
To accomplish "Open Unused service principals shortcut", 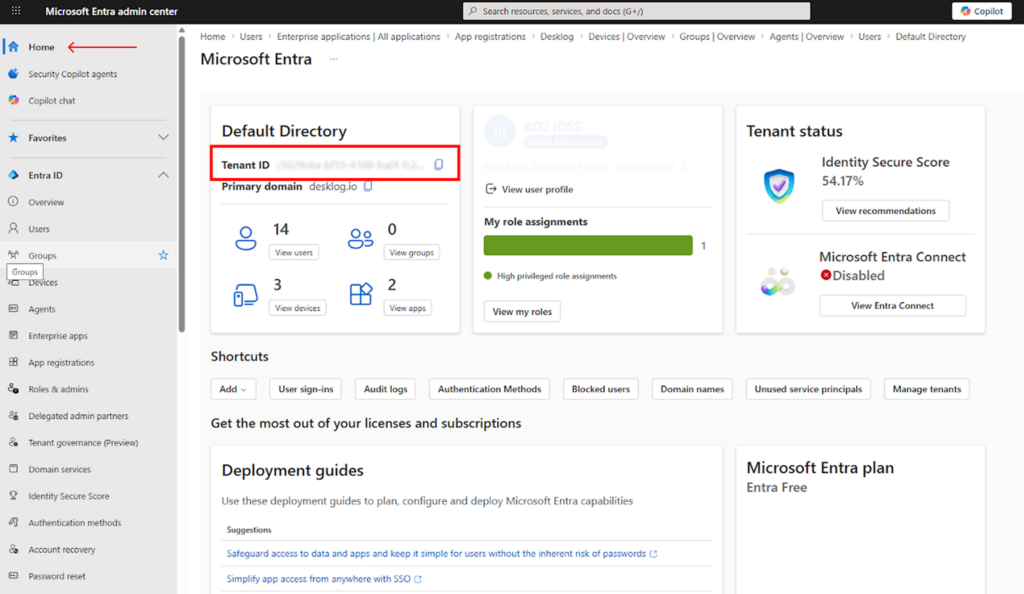I will tap(808, 389).
